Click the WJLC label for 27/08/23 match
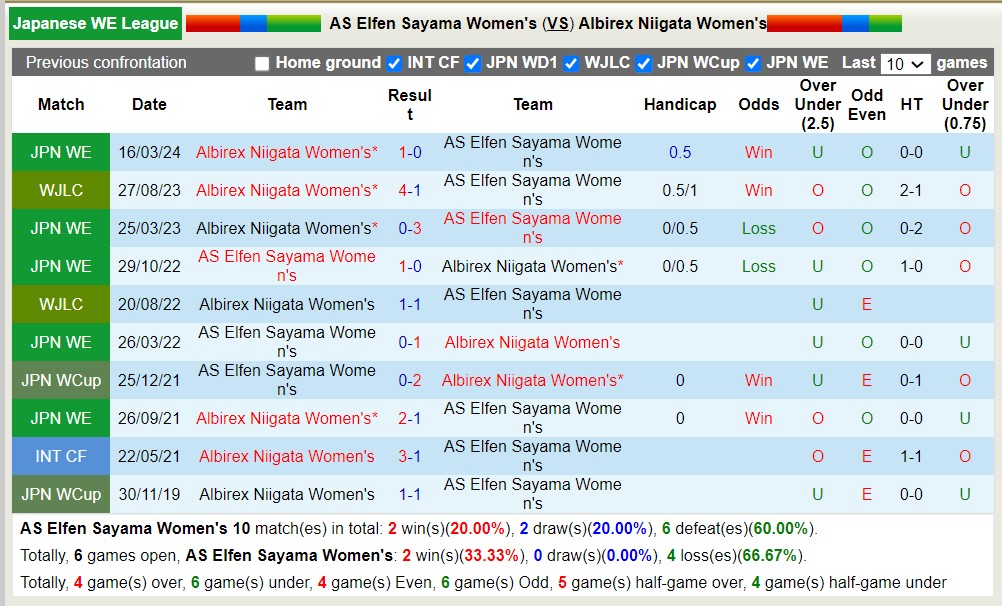The height and width of the screenshot is (606, 1003). (x=61, y=190)
